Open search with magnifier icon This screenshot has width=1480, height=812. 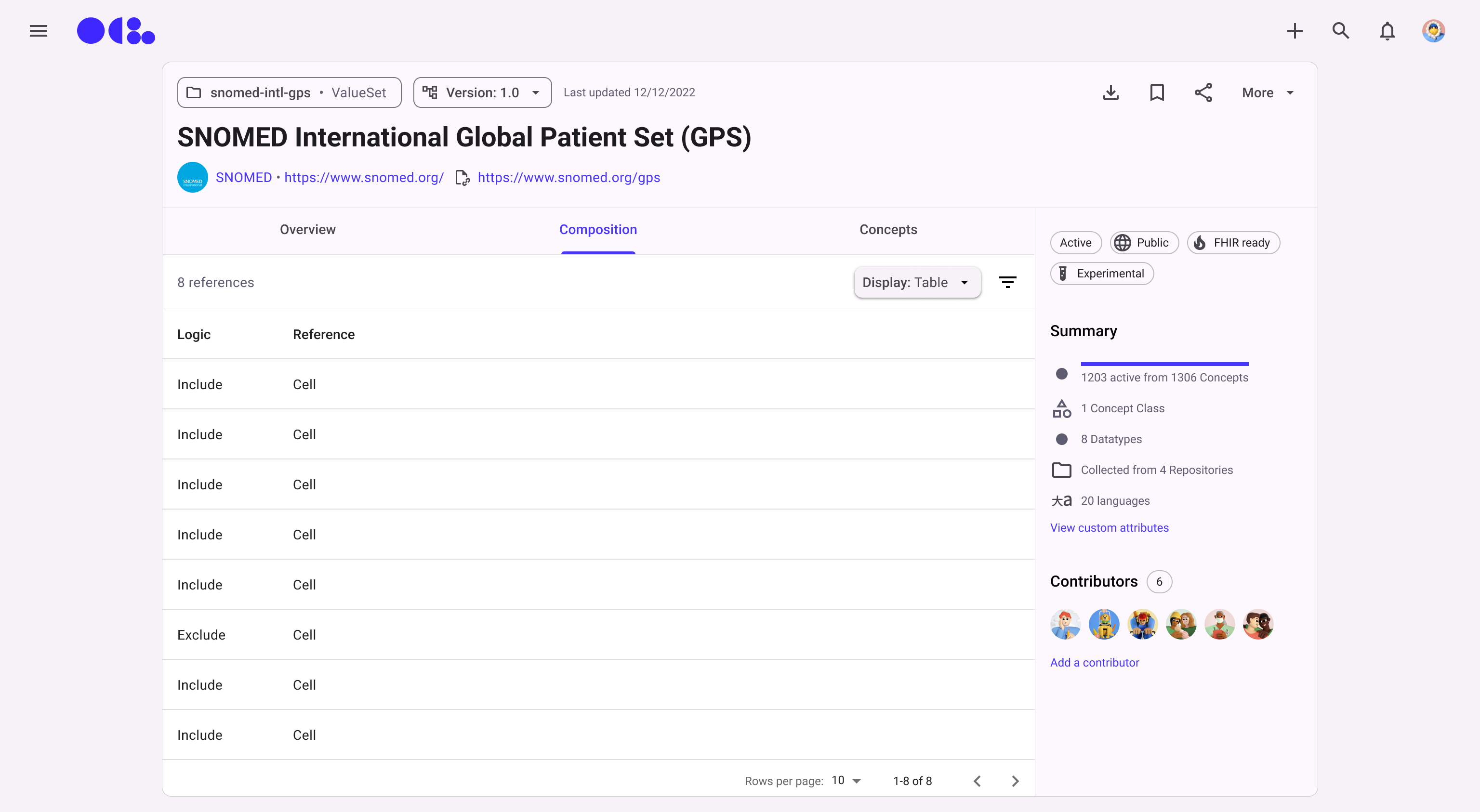(1340, 31)
